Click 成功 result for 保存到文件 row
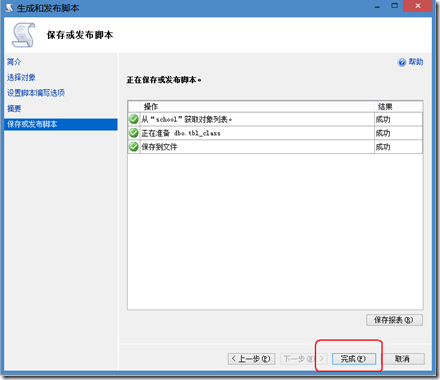The image size is (440, 380). pos(383,147)
